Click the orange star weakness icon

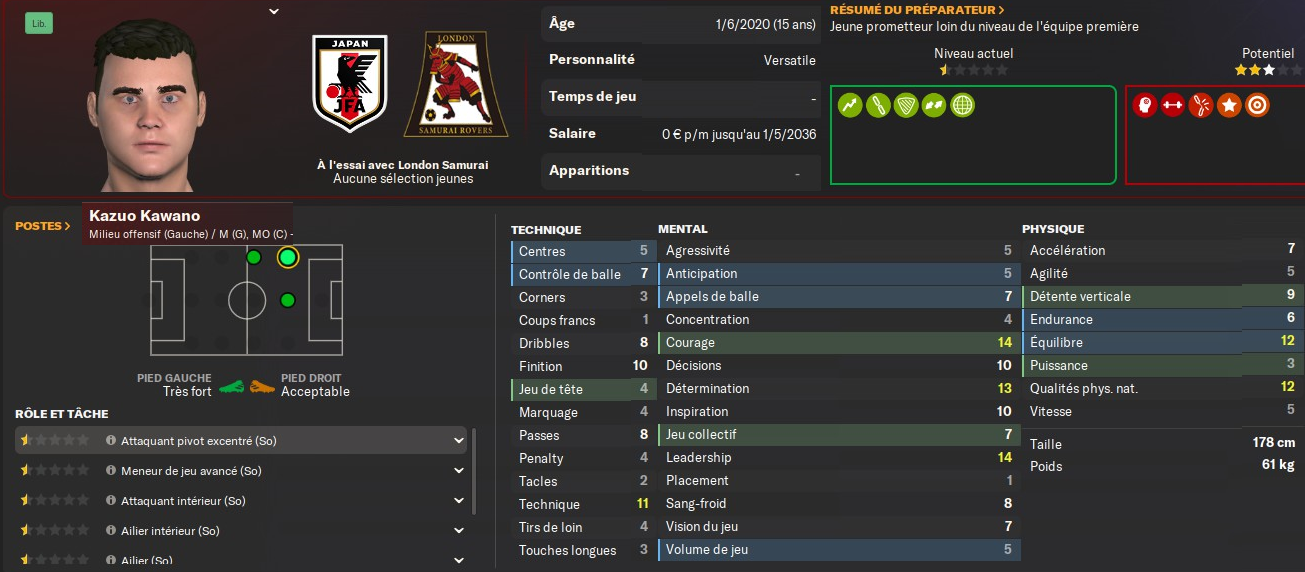point(1229,104)
